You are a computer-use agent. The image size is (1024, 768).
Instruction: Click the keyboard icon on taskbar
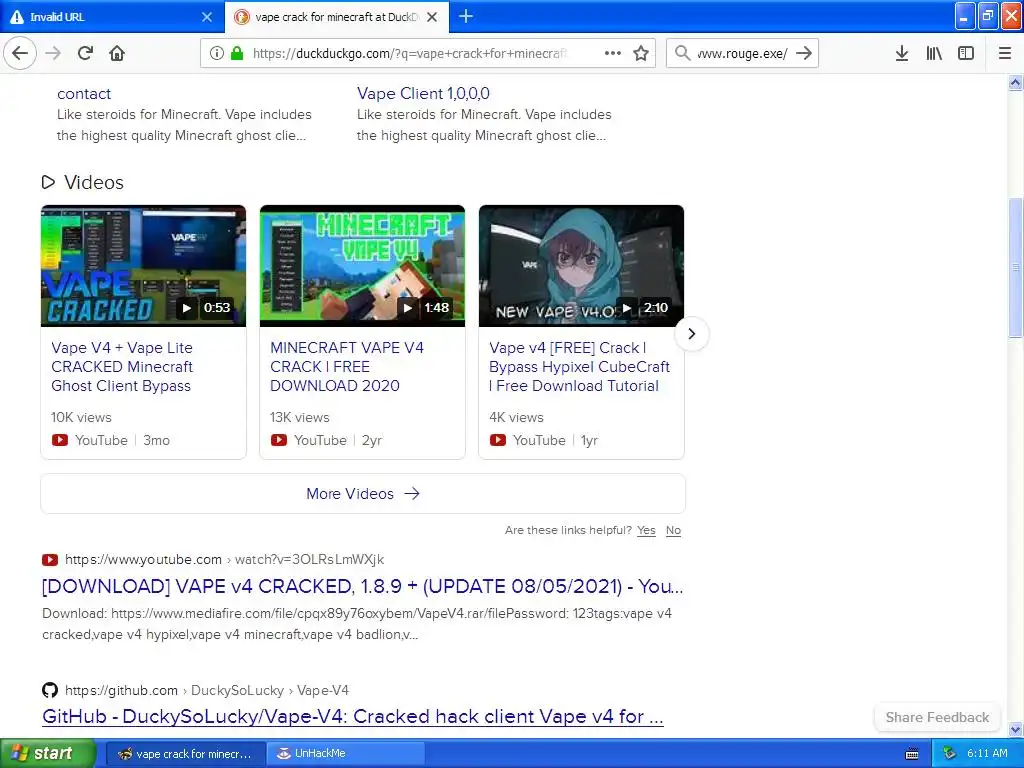point(912,754)
